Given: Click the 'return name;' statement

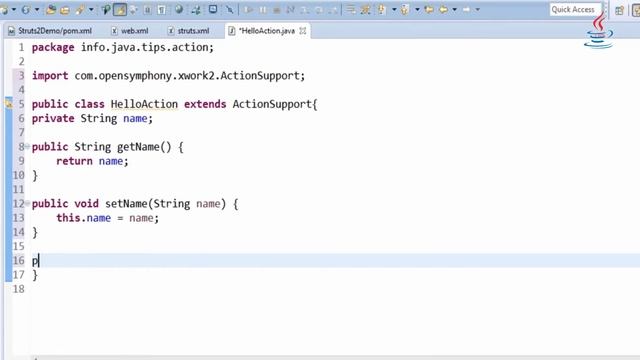Looking at the screenshot, I should pos(92,161).
